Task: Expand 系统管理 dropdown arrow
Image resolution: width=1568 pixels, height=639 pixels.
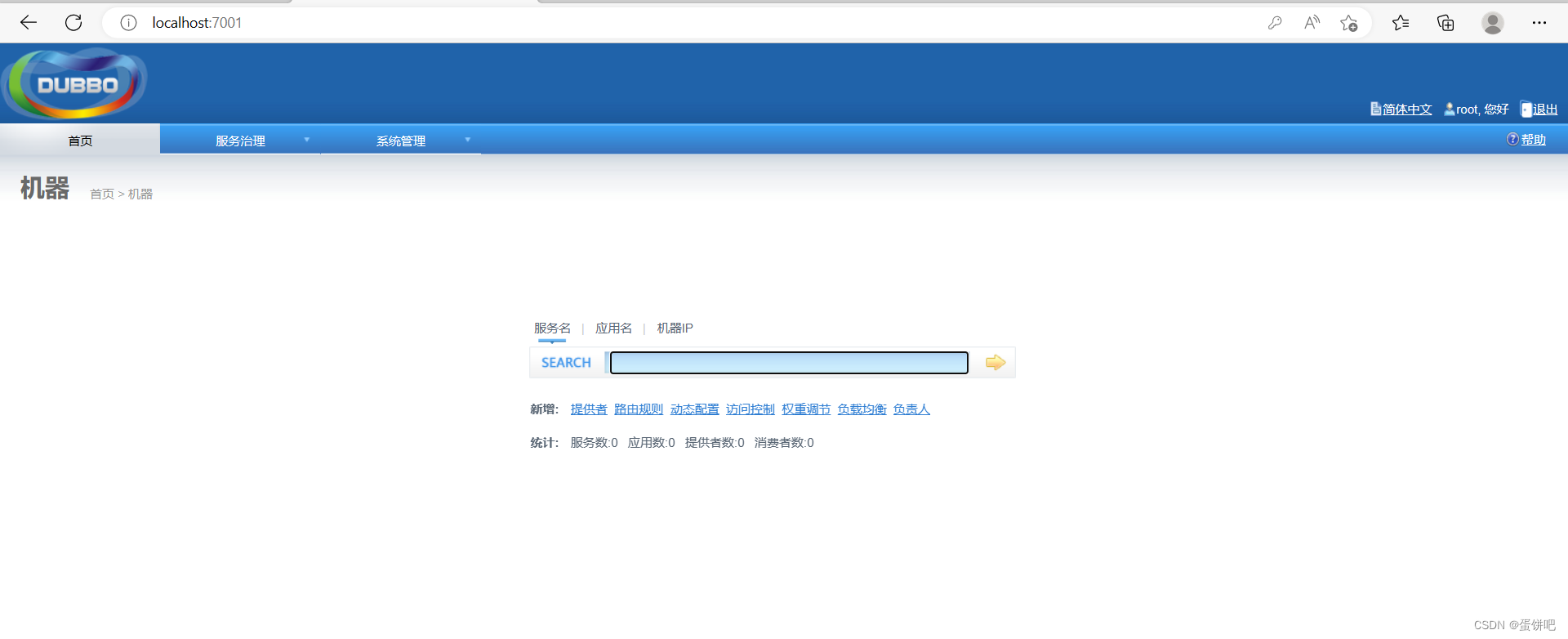Action: point(468,140)
